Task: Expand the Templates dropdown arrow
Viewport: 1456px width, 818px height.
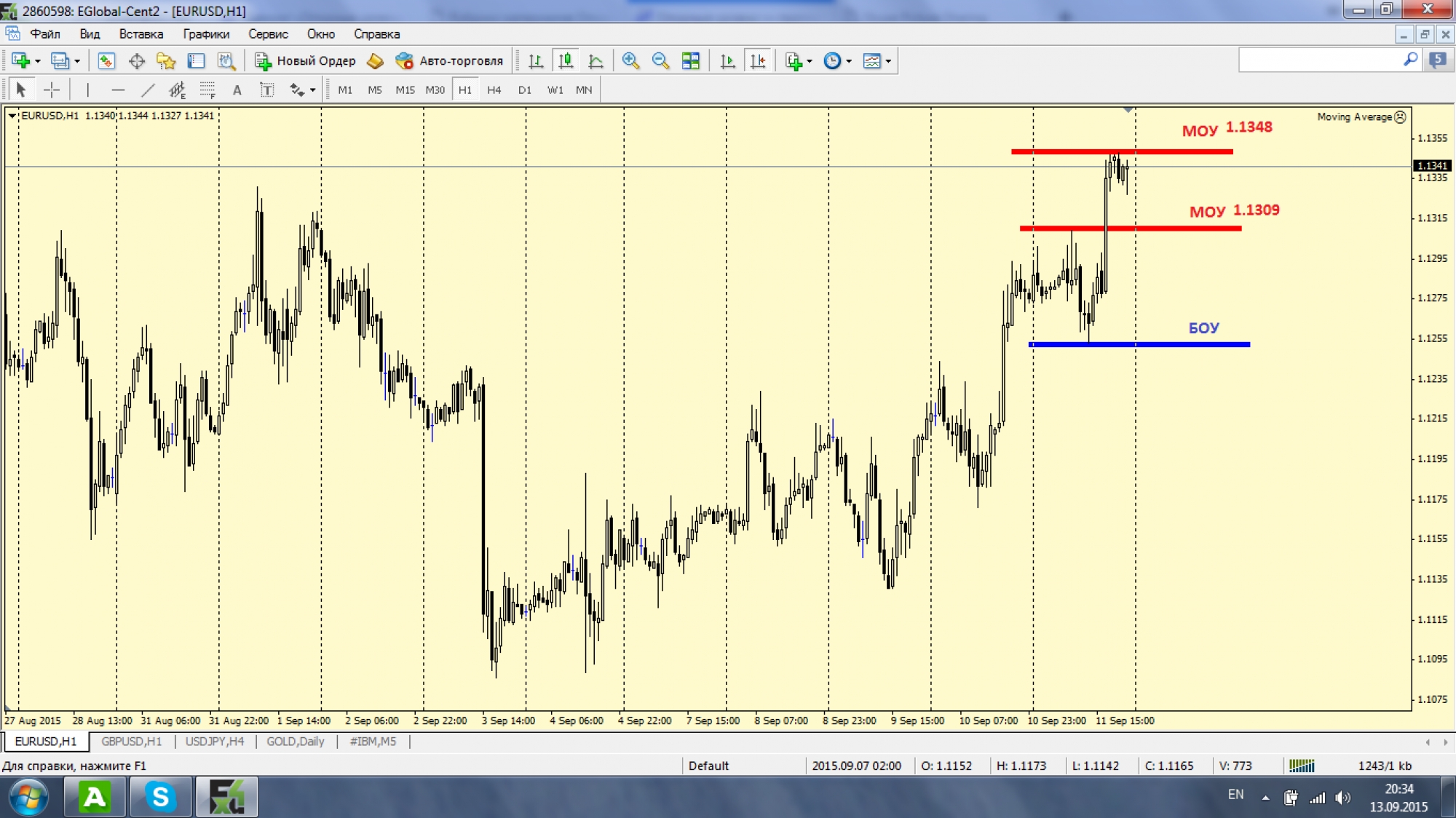Action: [x=888, y=61]
